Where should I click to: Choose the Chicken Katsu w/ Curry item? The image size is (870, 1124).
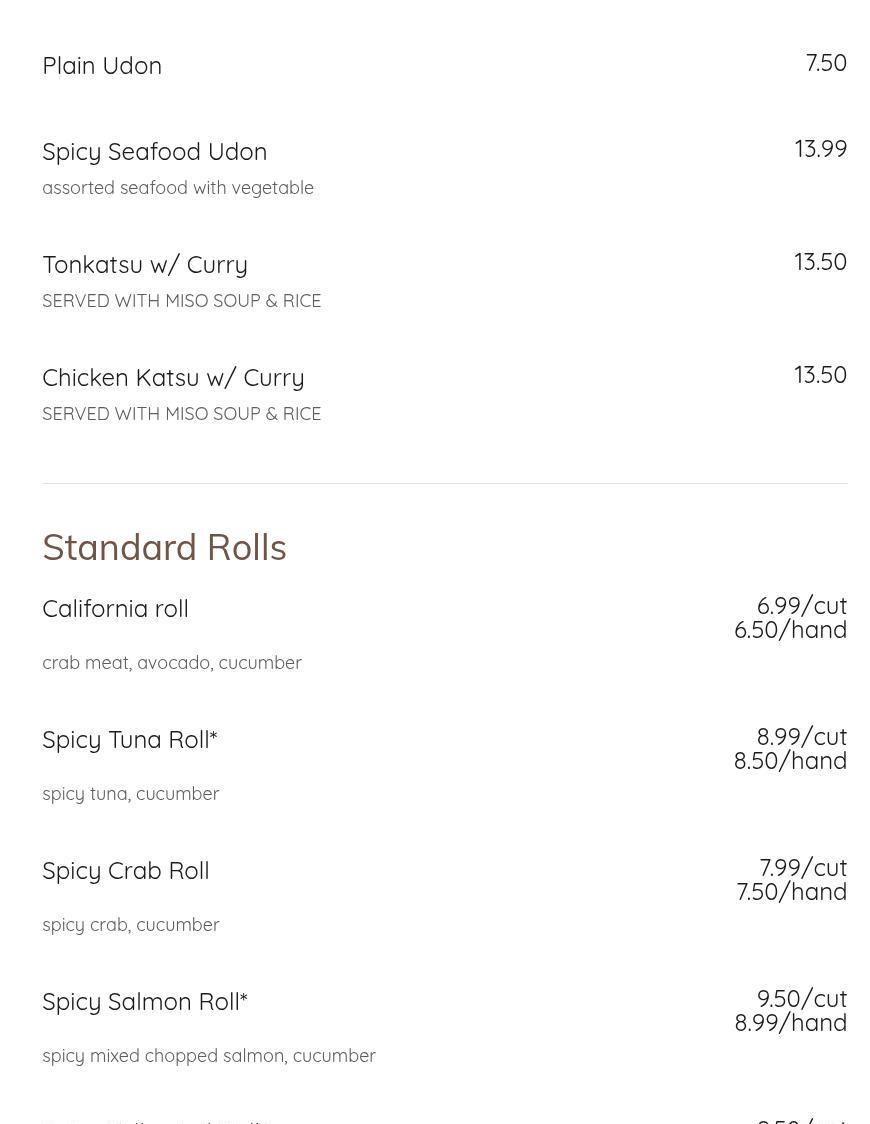click(x=173, y=377)
